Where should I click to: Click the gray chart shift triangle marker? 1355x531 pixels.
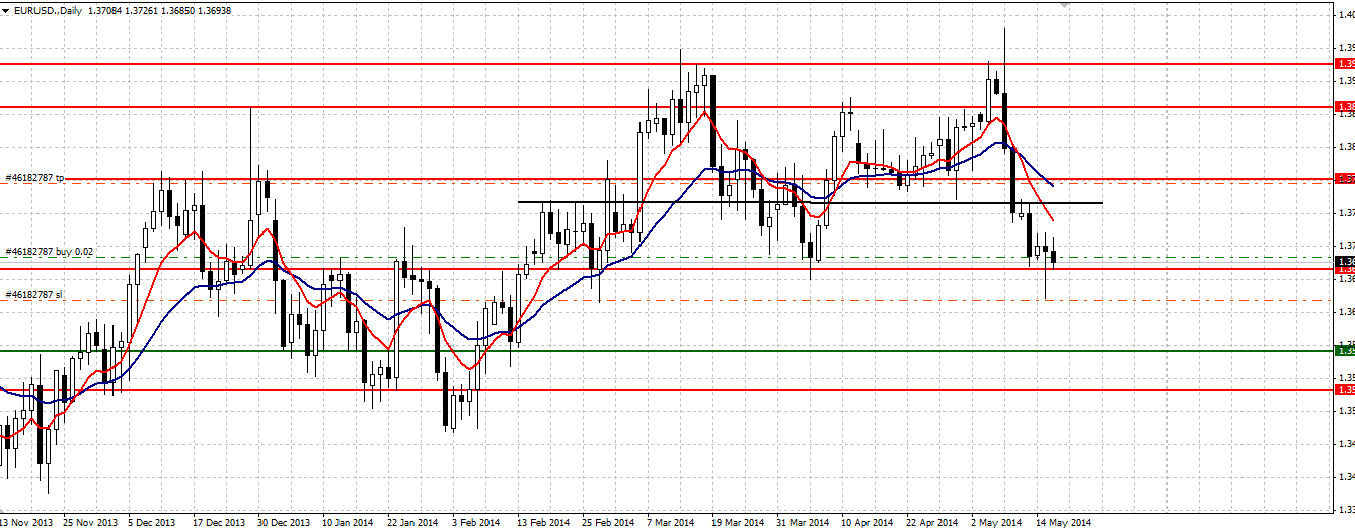pyautogui.click(x=1064, y=6)
